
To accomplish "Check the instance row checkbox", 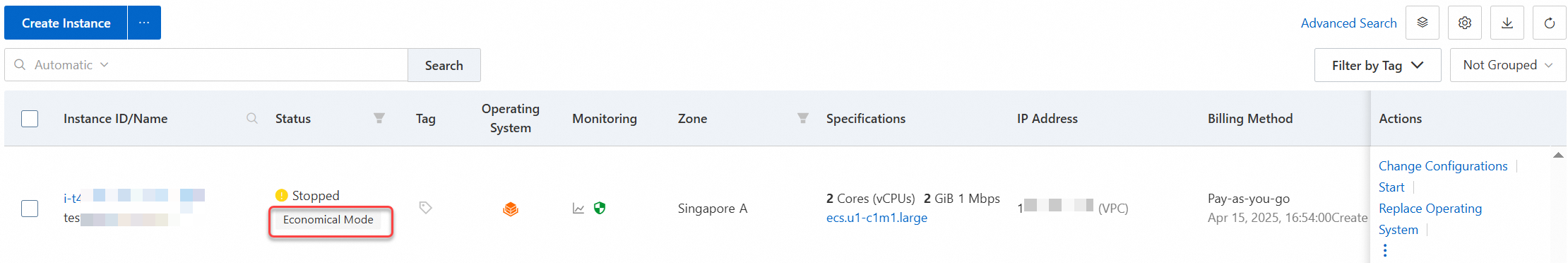I will click(x=30, y=209).
